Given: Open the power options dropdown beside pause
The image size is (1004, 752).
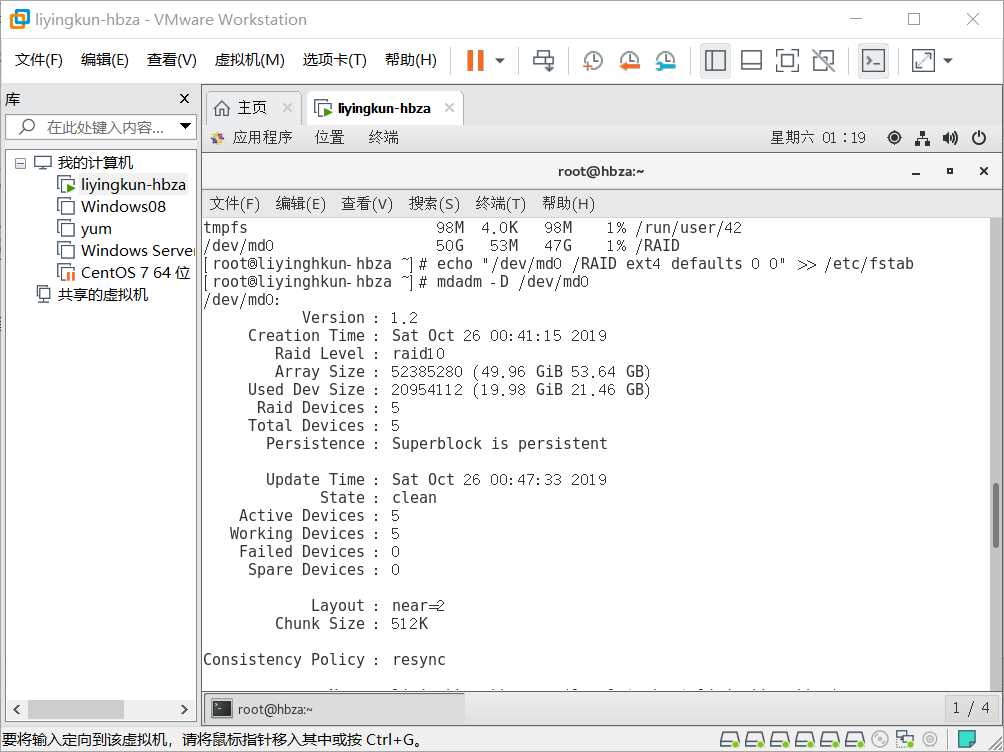Looking at the screenshot, I should pos(500,61).
